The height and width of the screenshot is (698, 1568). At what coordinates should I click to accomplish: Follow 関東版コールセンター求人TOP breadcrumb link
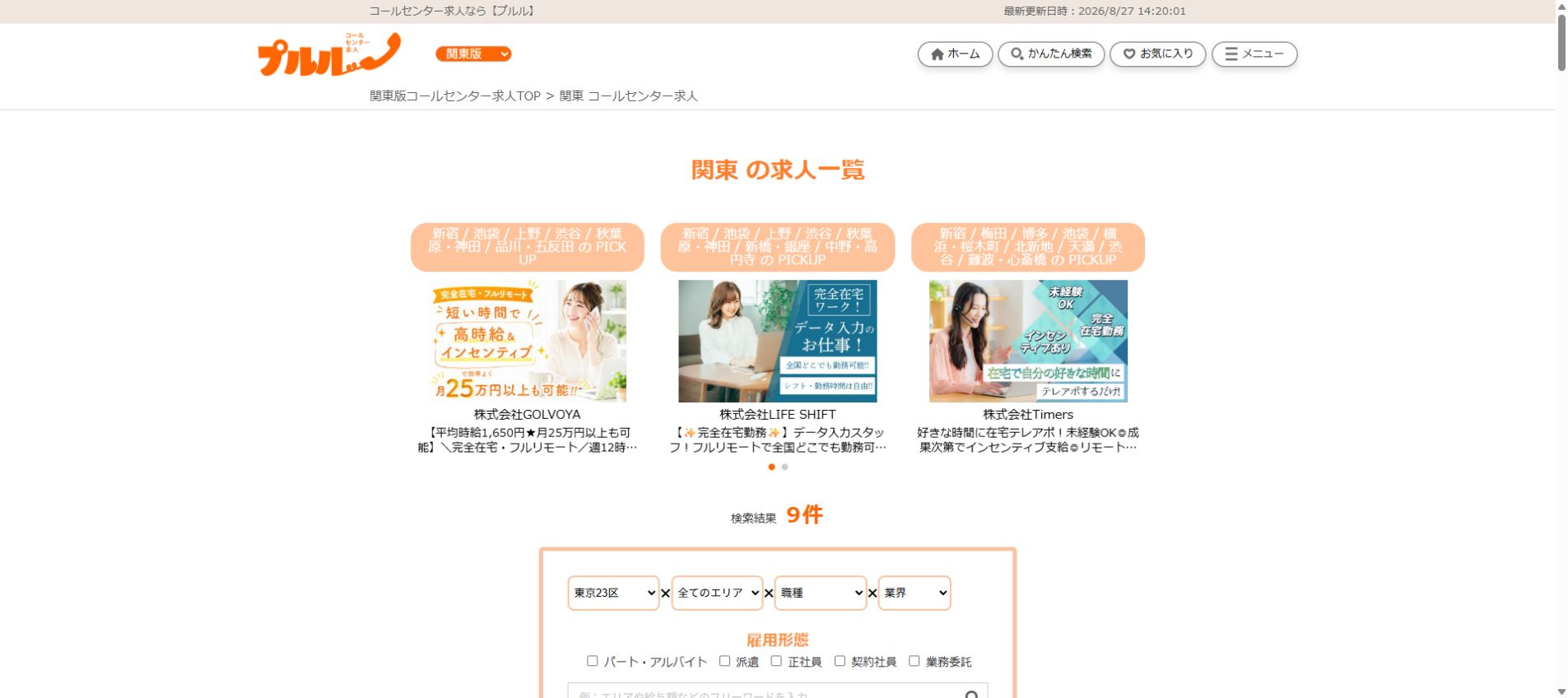coord(455,96)
